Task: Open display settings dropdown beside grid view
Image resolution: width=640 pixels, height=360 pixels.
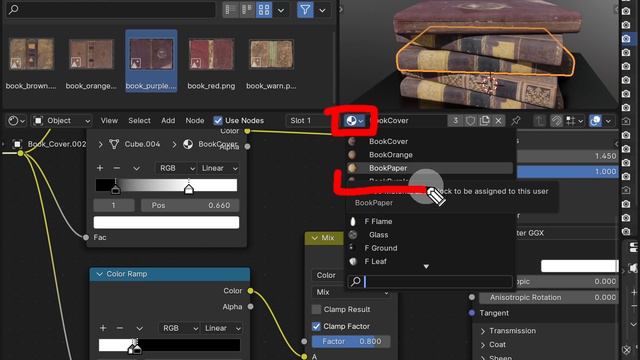Action: [x=281, y=10]
